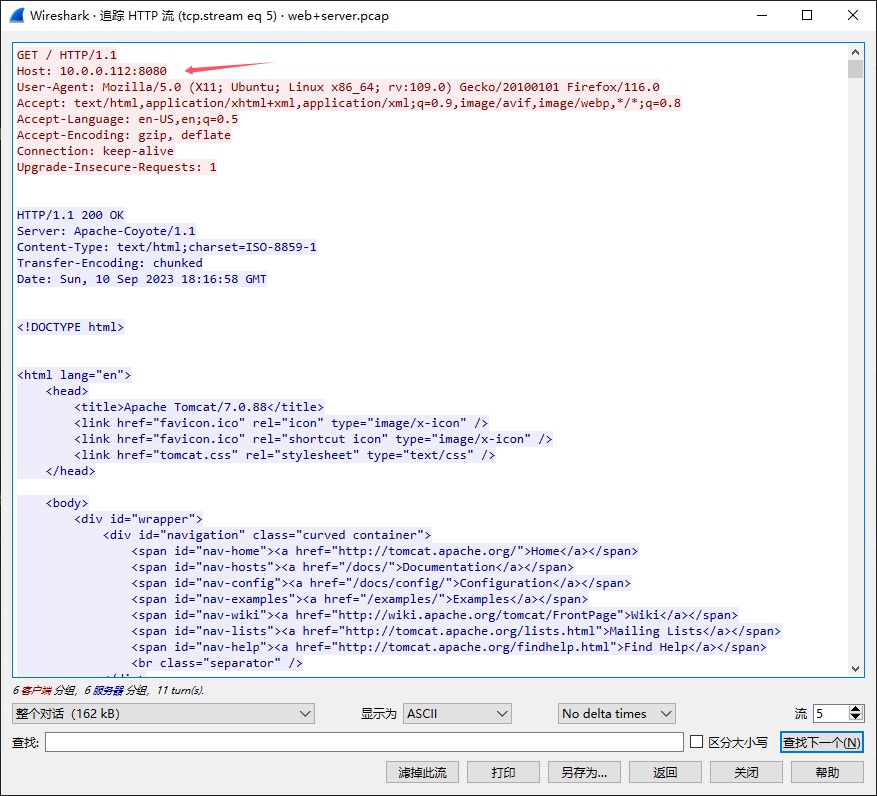Click the HTTP/1.1 200 OK response line
The height and width of the screenshot is (796, 877).
[70, 215]
